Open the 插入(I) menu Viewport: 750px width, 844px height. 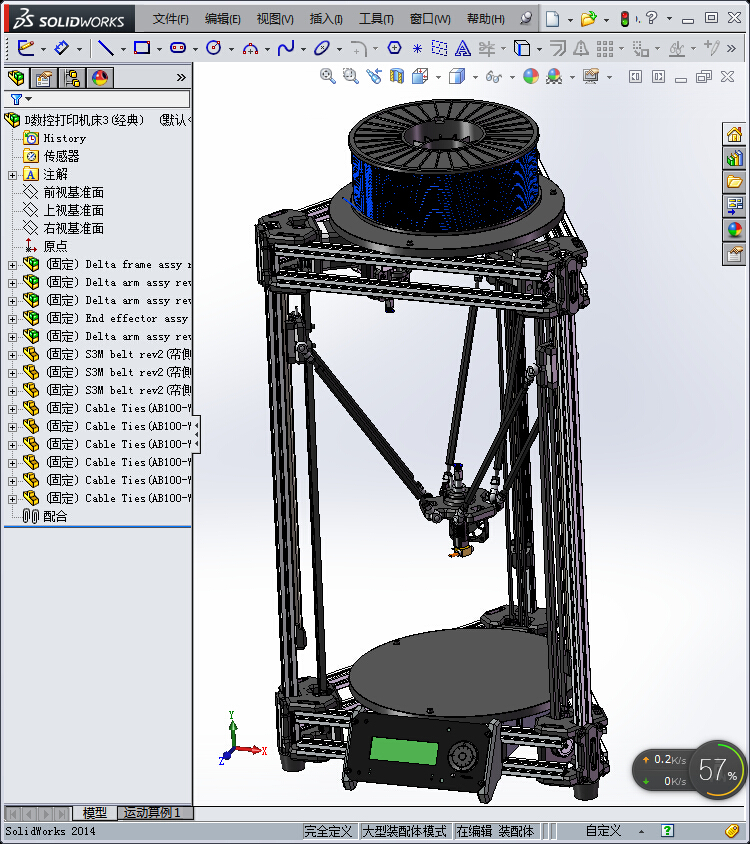(326, 19)
